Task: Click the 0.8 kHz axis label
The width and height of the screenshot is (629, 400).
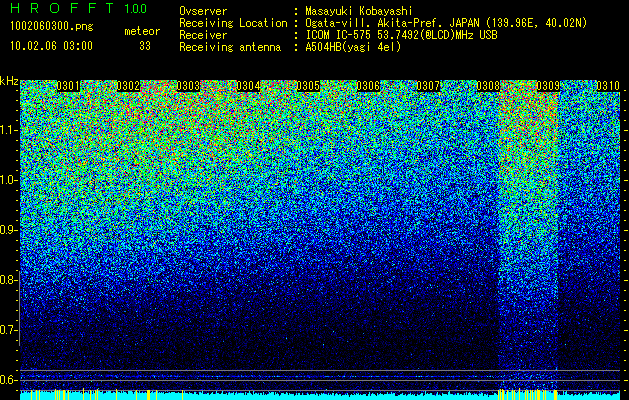Action: [x=9, y=280]
